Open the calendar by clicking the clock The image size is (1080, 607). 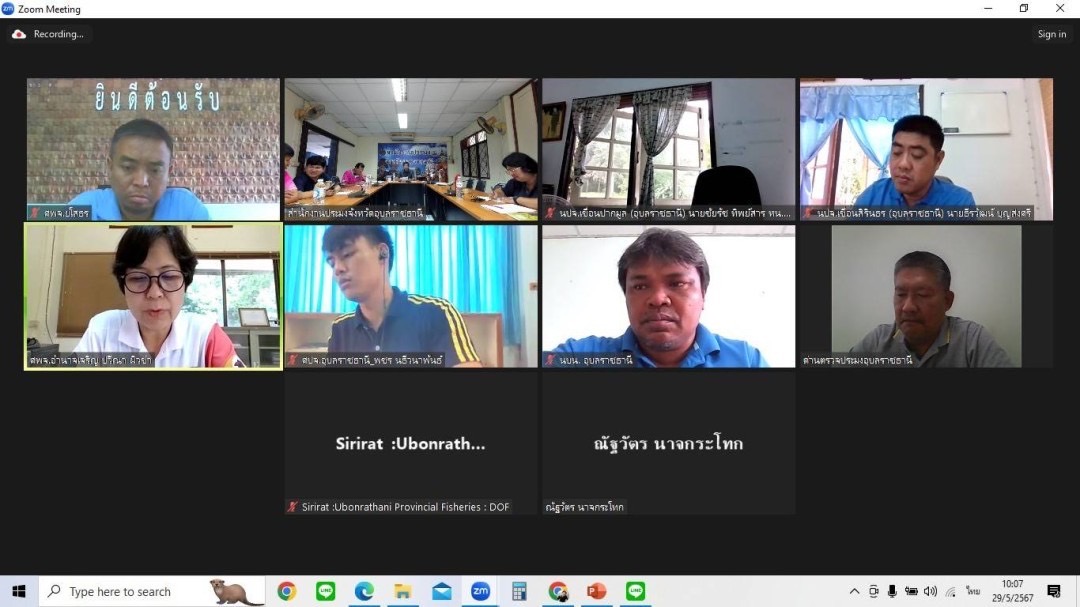point(1010,591)
